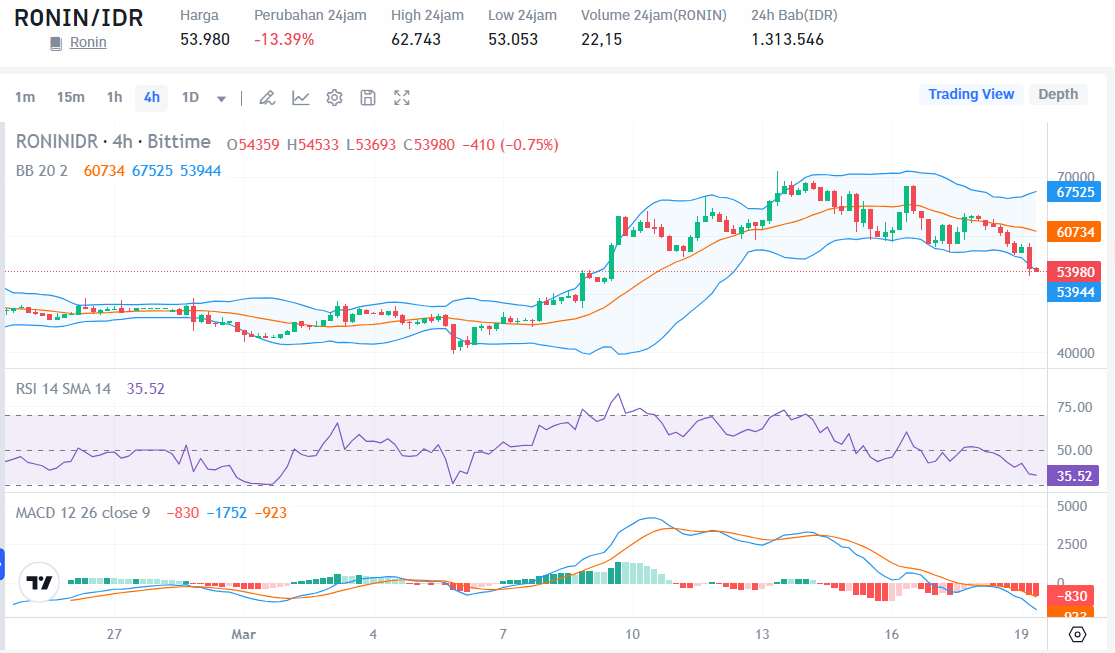Click the -13.39% change value
Viewport: 1115px width, 653px height.
click(284, 39)
